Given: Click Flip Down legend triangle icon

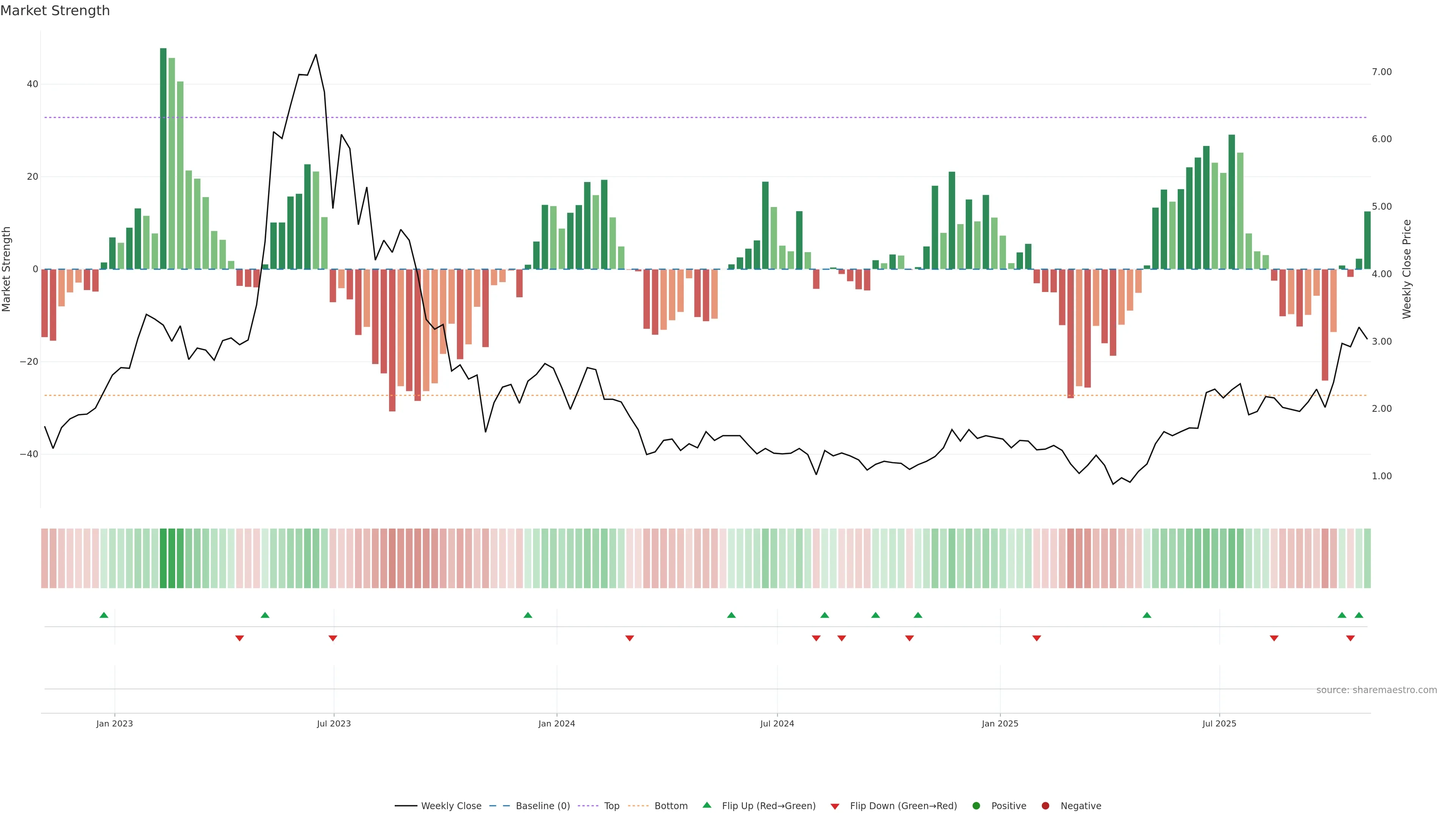Looking at the screenshot, I should 835,806.
